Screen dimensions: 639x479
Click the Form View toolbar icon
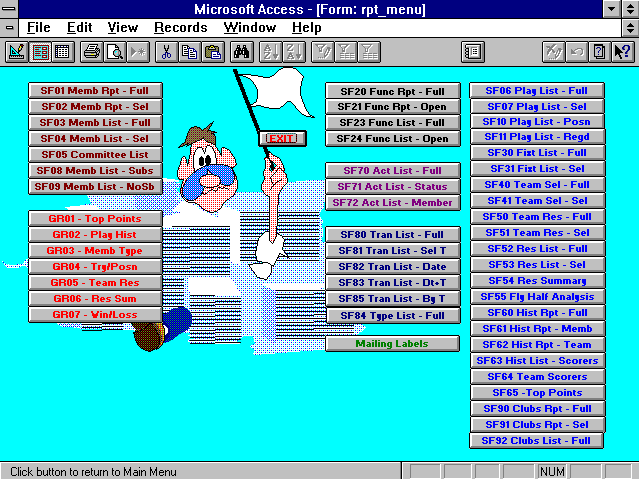(x=40, y=51)
